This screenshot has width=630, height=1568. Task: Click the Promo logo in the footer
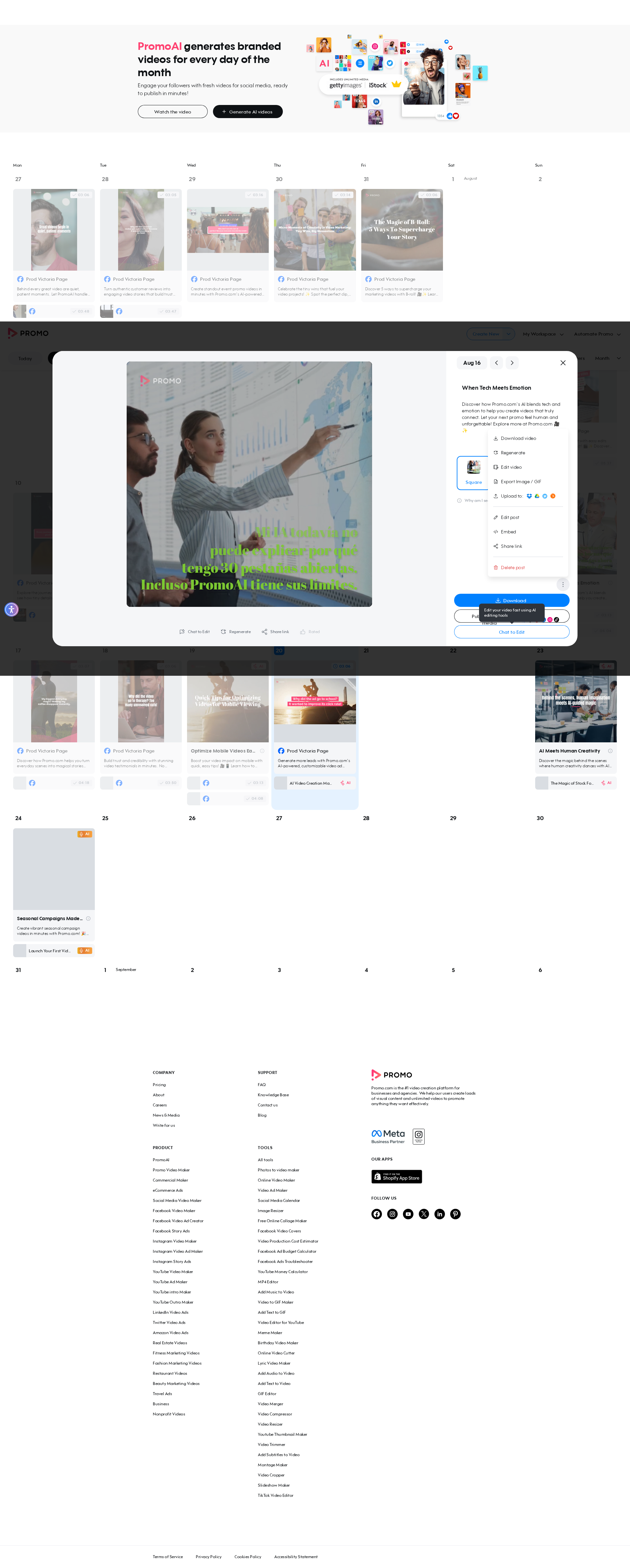pos(392,1075)
